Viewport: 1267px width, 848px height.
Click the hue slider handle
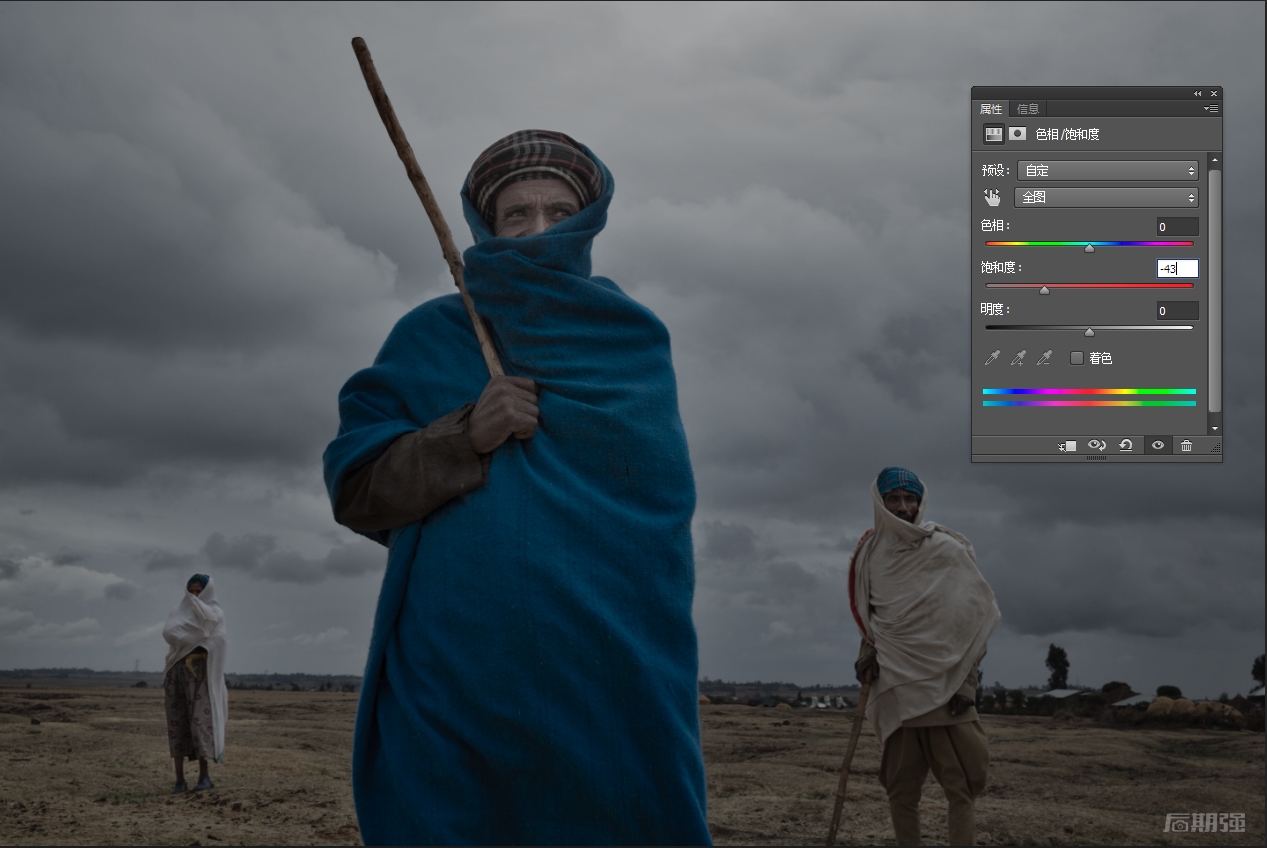point(1089,248)
